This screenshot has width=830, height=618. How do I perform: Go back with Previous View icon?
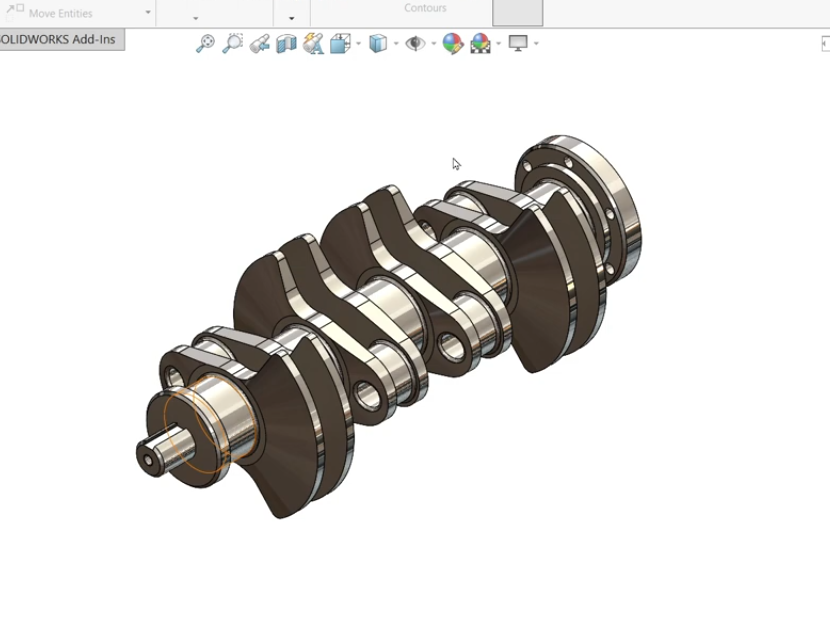tap(259, 43)
